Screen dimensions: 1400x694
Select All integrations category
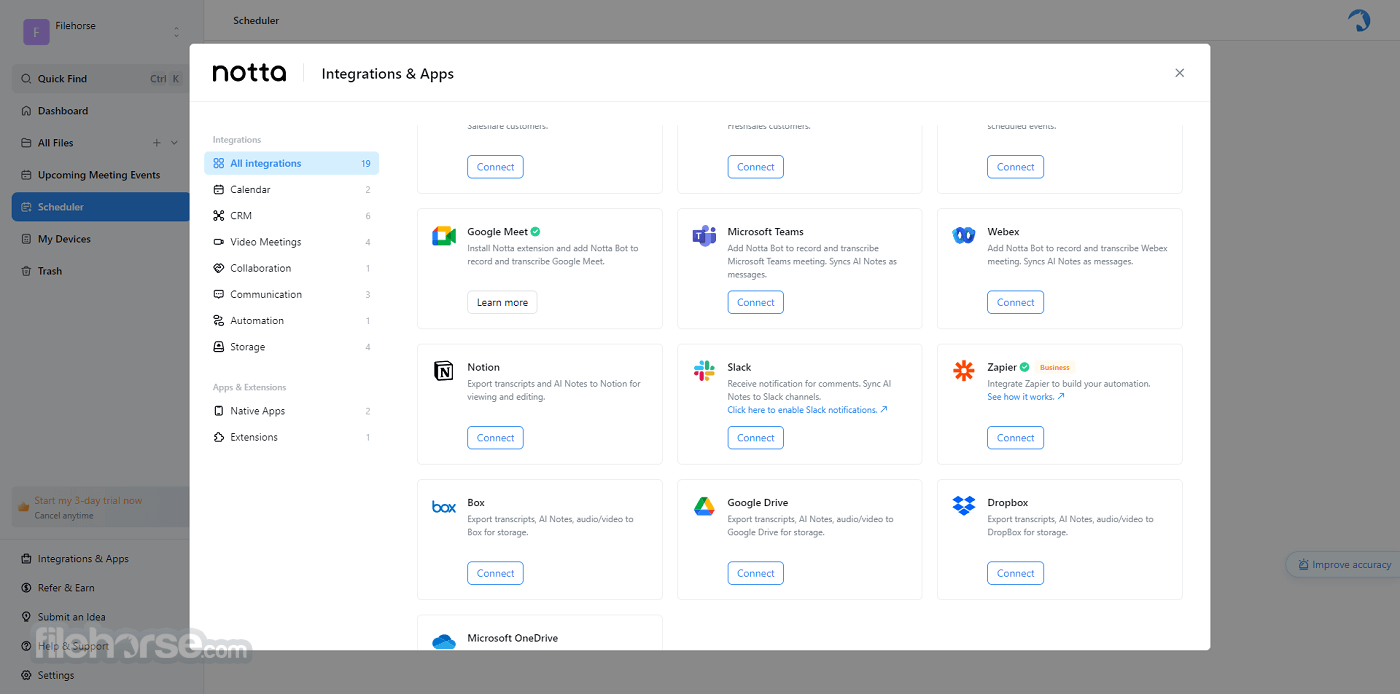[x=291, y=164]
